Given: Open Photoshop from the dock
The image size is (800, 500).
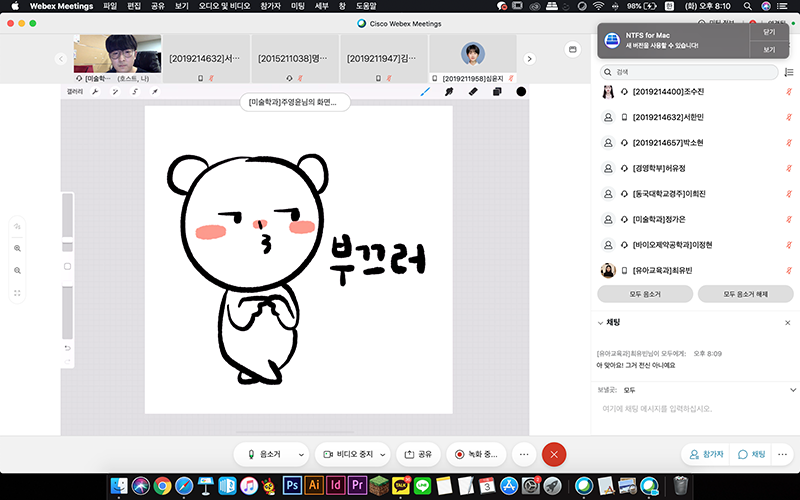Looking at the screenshot, I should click(x=292, y=485).
